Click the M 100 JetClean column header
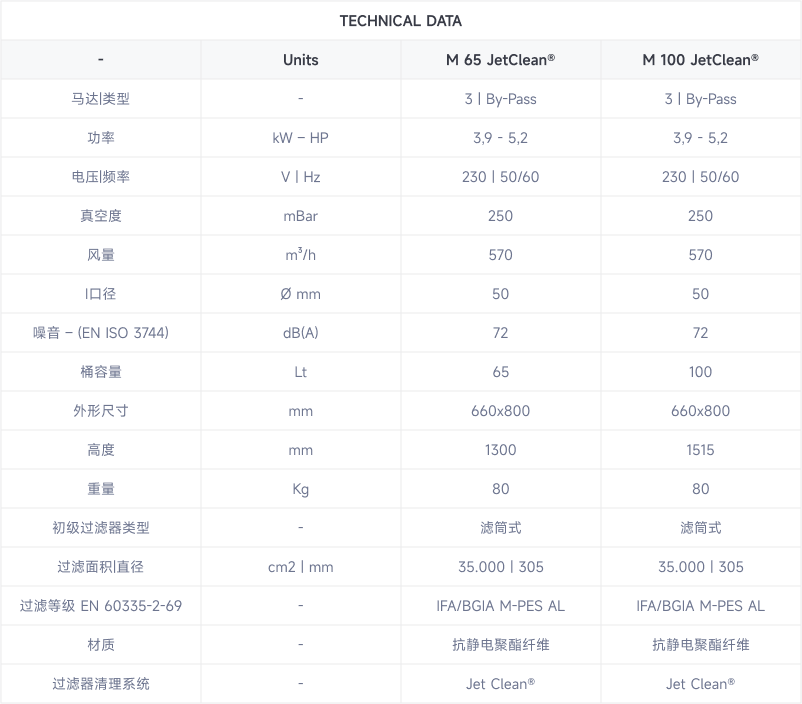 (700, 60)
